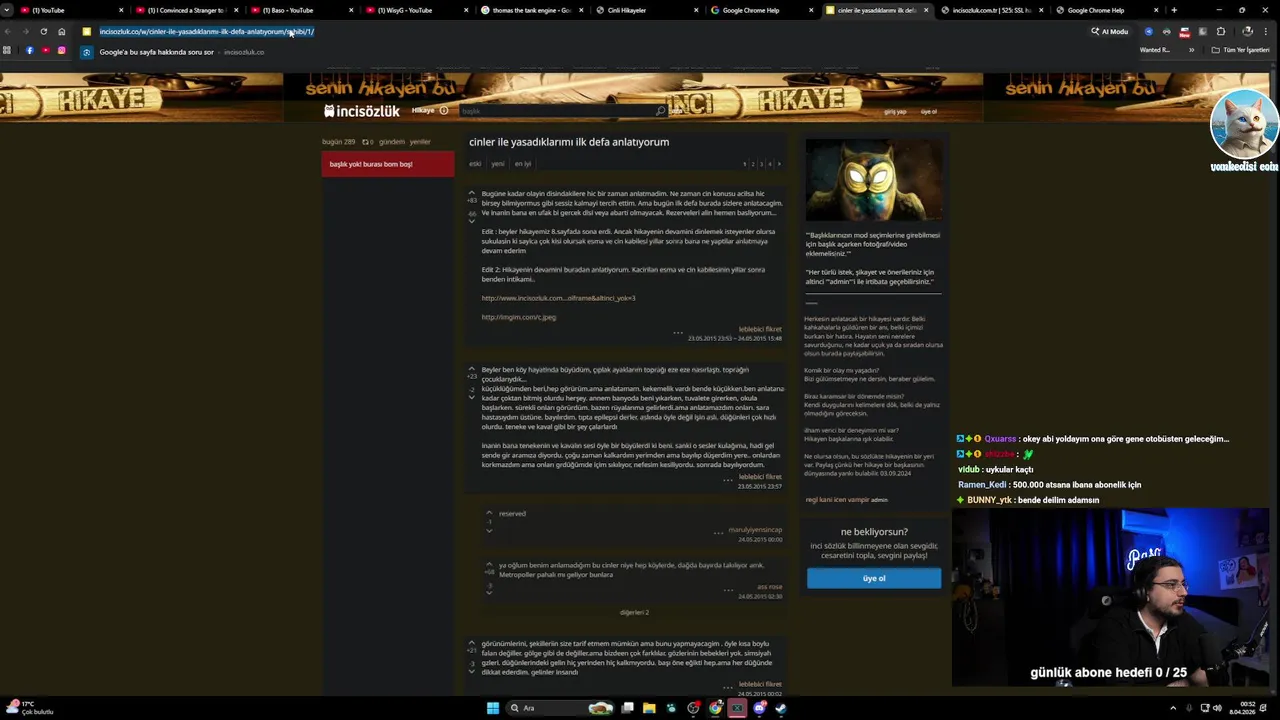Upvote the first entry (+83)
Image resolution: width=1280 pixels, height=720 pixels.
[x=472, y=193]
